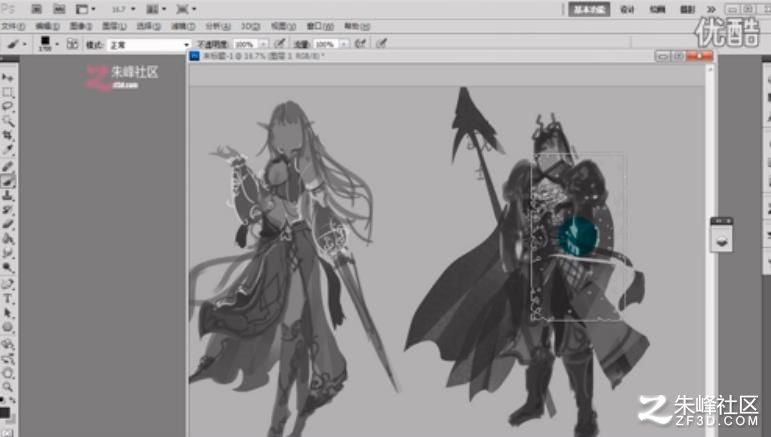Select the Blur tool
771x437 pixels.
[x=7, y=253]
